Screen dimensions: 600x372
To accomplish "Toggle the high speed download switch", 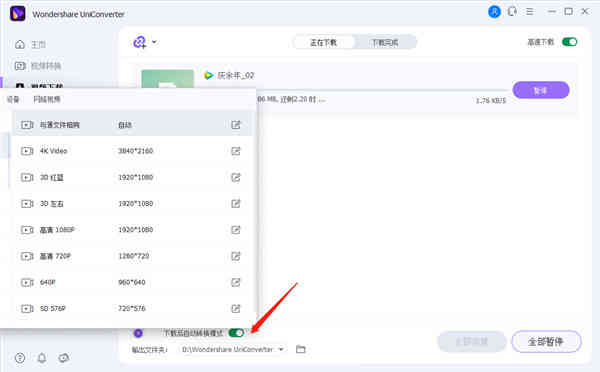I will click(x=569, y=42).
